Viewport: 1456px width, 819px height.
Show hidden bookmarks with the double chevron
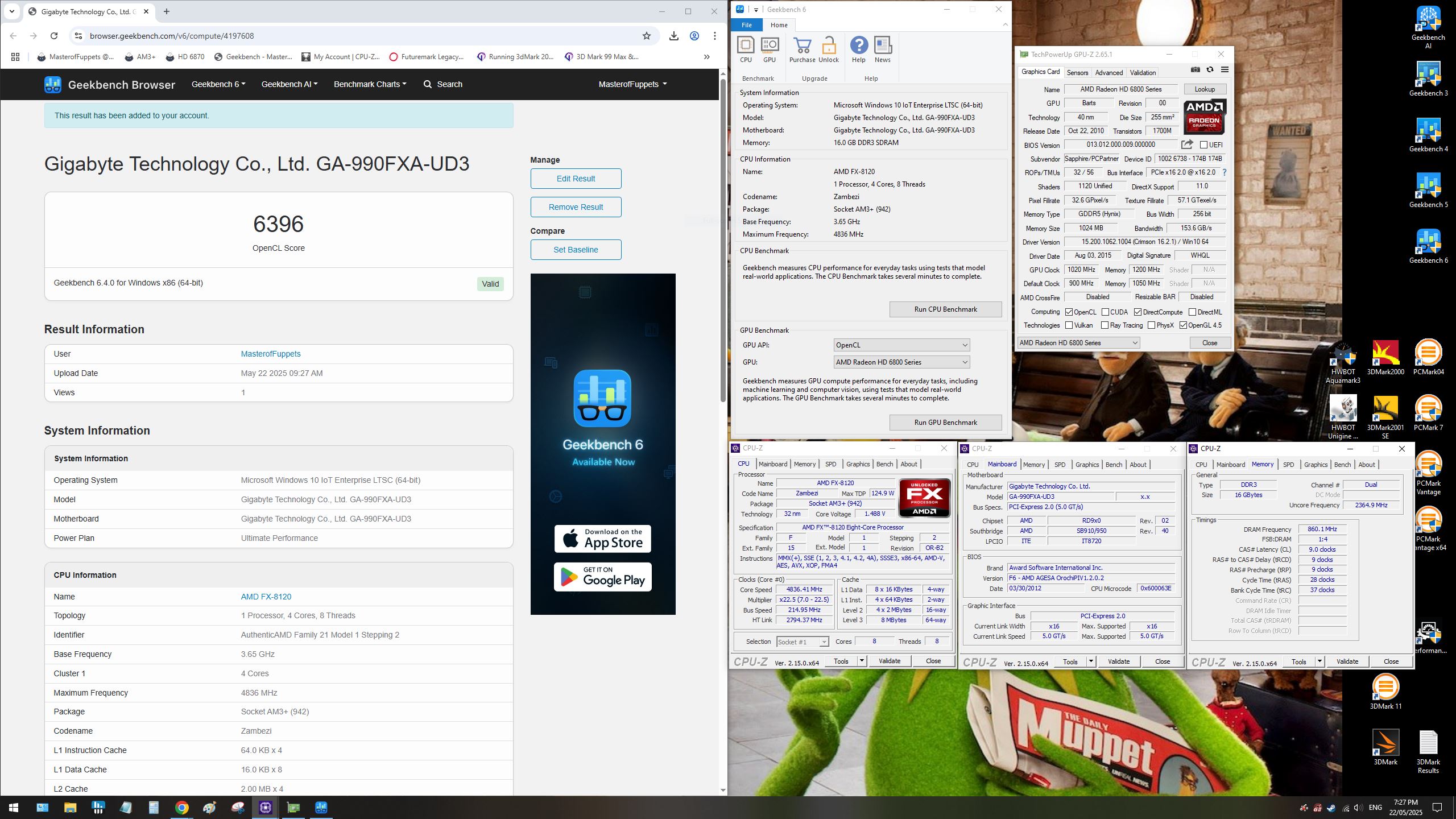[x=706, y=57]
